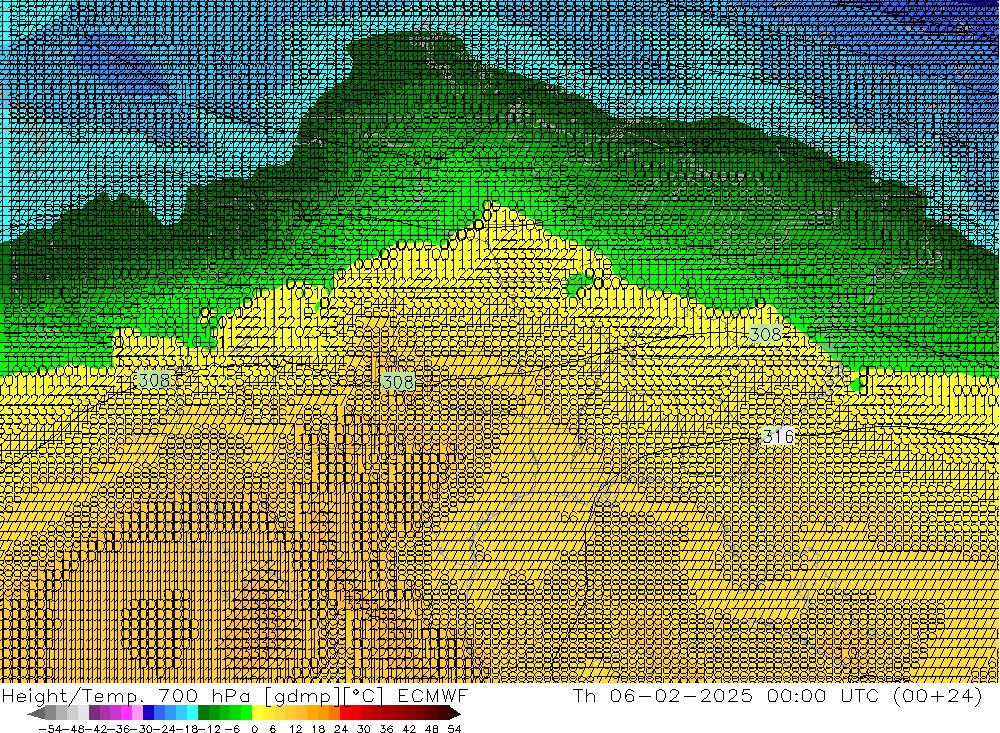Click the '[gdmp]' unit label
The width and height of the screenshot is (1000, 733).
303,696
